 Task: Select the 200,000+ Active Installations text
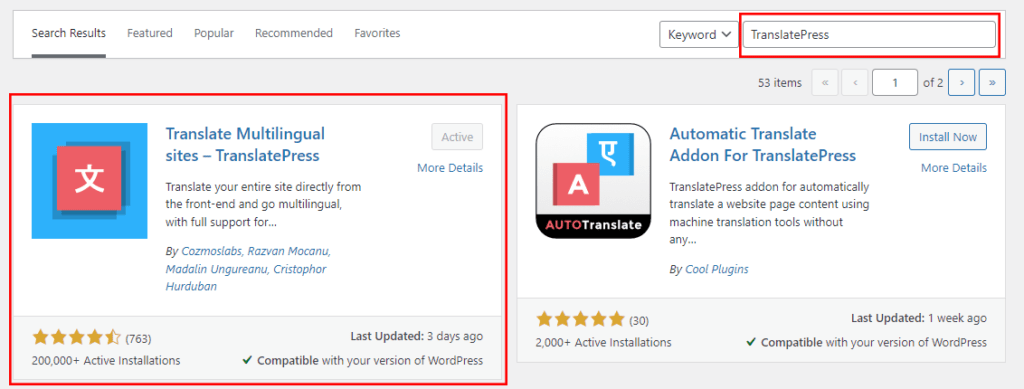click(106, 360)
